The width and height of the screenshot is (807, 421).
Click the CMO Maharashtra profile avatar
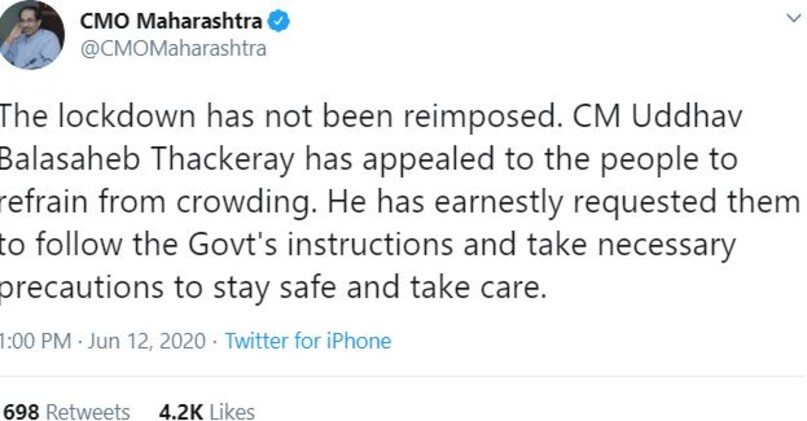click(x=30, y=34)
